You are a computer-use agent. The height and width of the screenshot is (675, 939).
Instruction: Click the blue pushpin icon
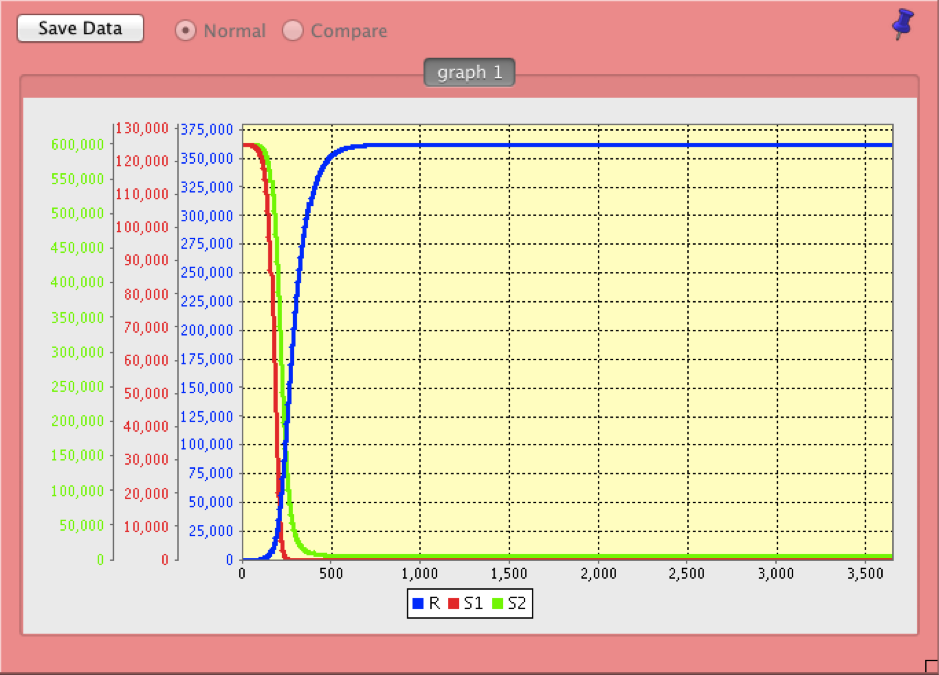tap(902, 24)
